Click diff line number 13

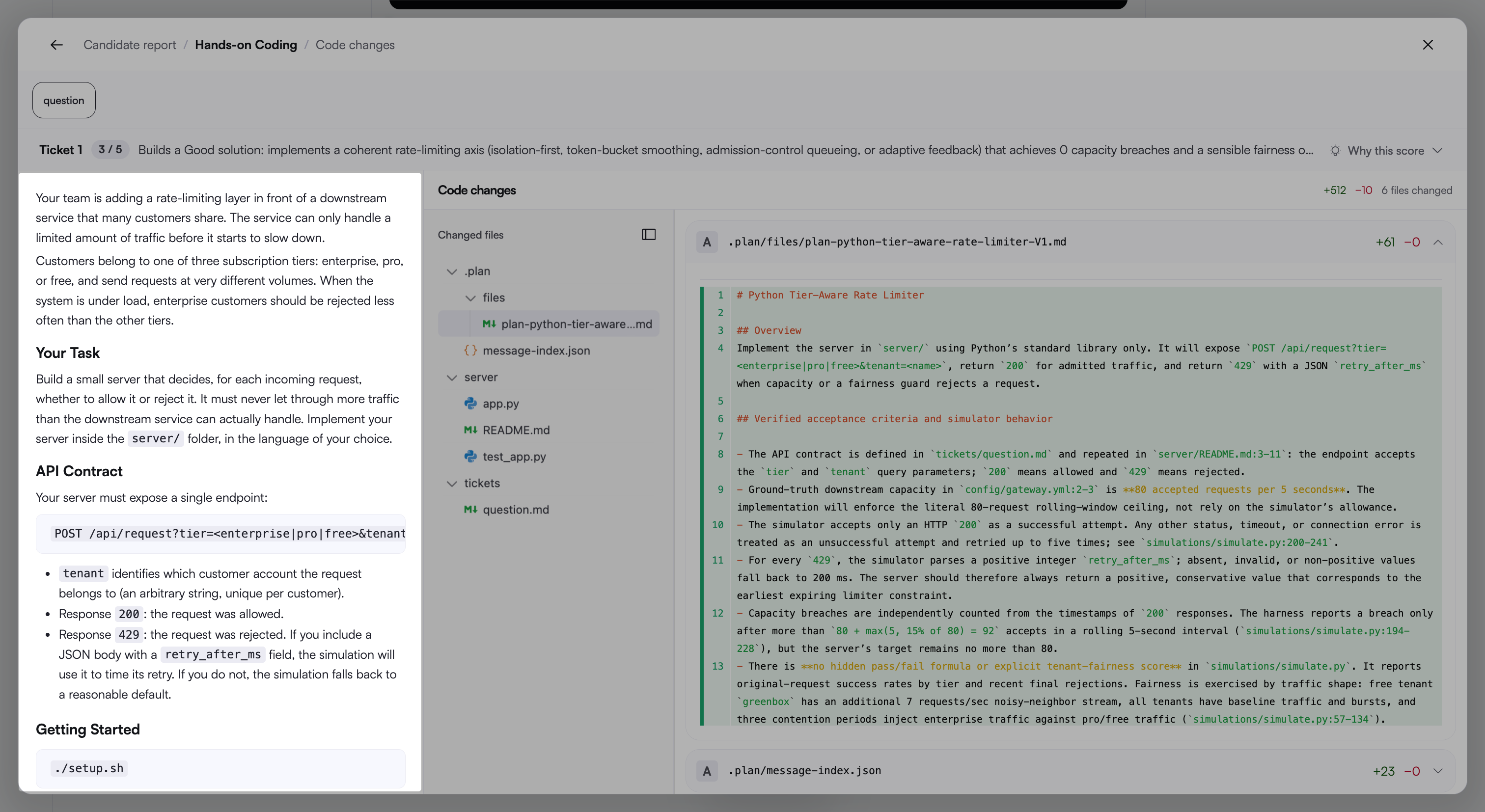[x=717, y=667]
